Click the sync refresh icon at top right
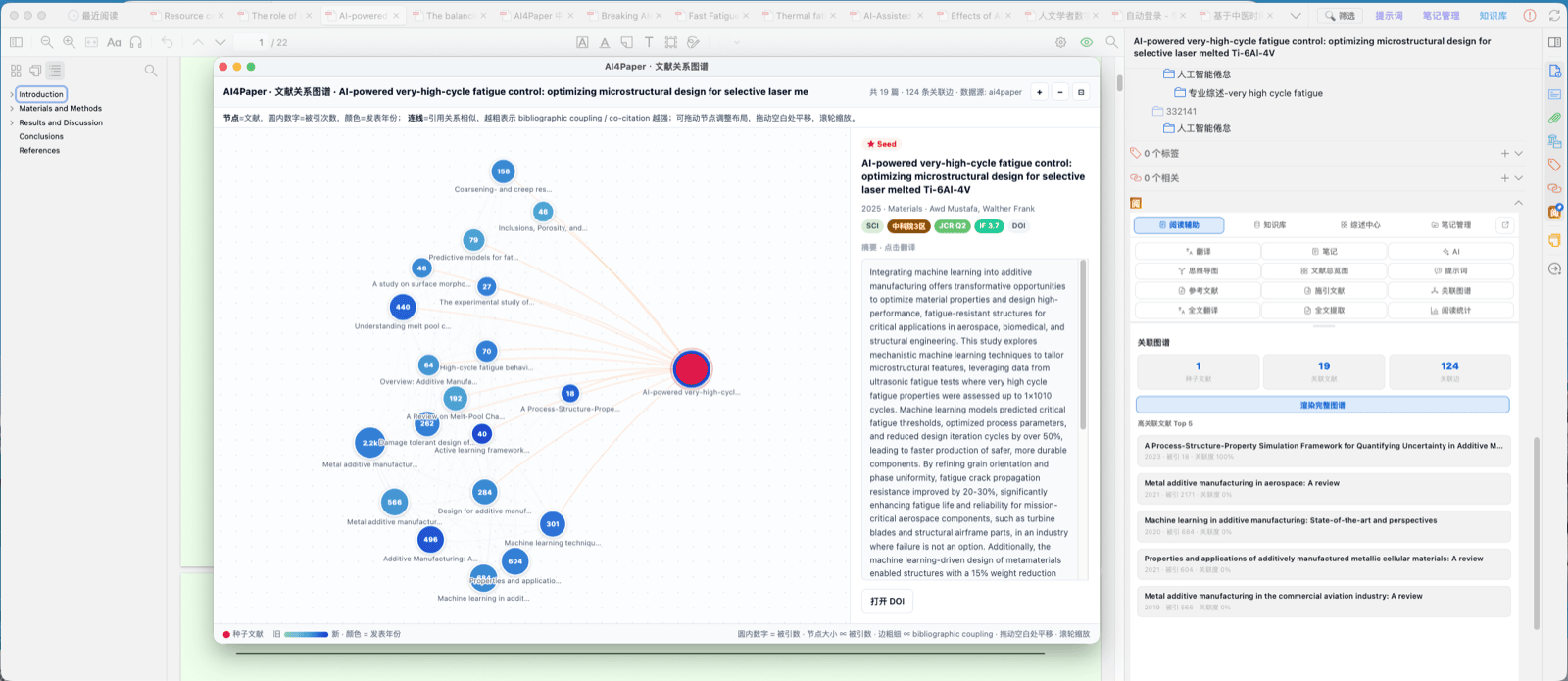Viewport: 1568px width, 681px height. coord(1553,15)
